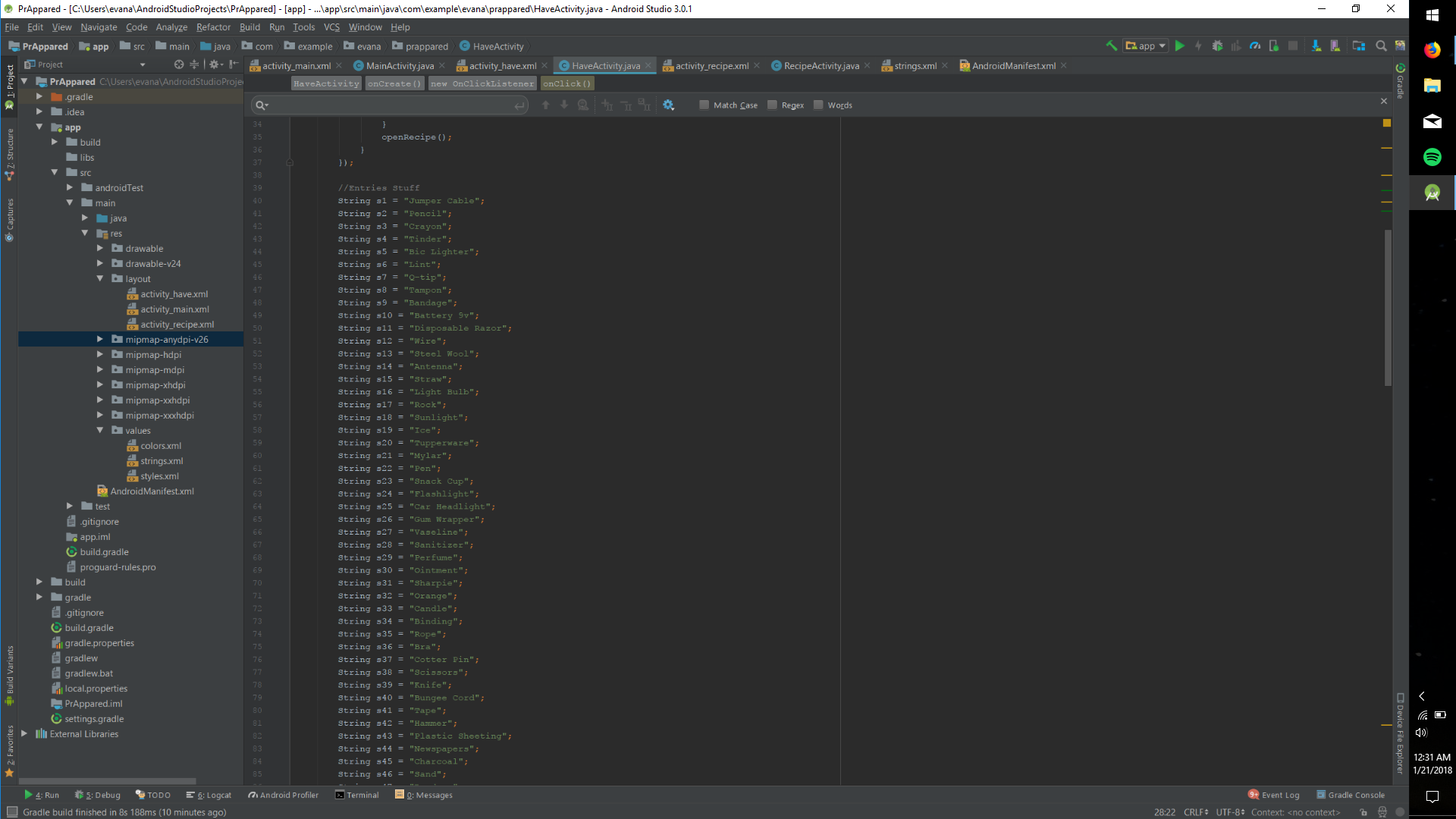Open Spotify from the Windows taskbar

[1432, 157]
